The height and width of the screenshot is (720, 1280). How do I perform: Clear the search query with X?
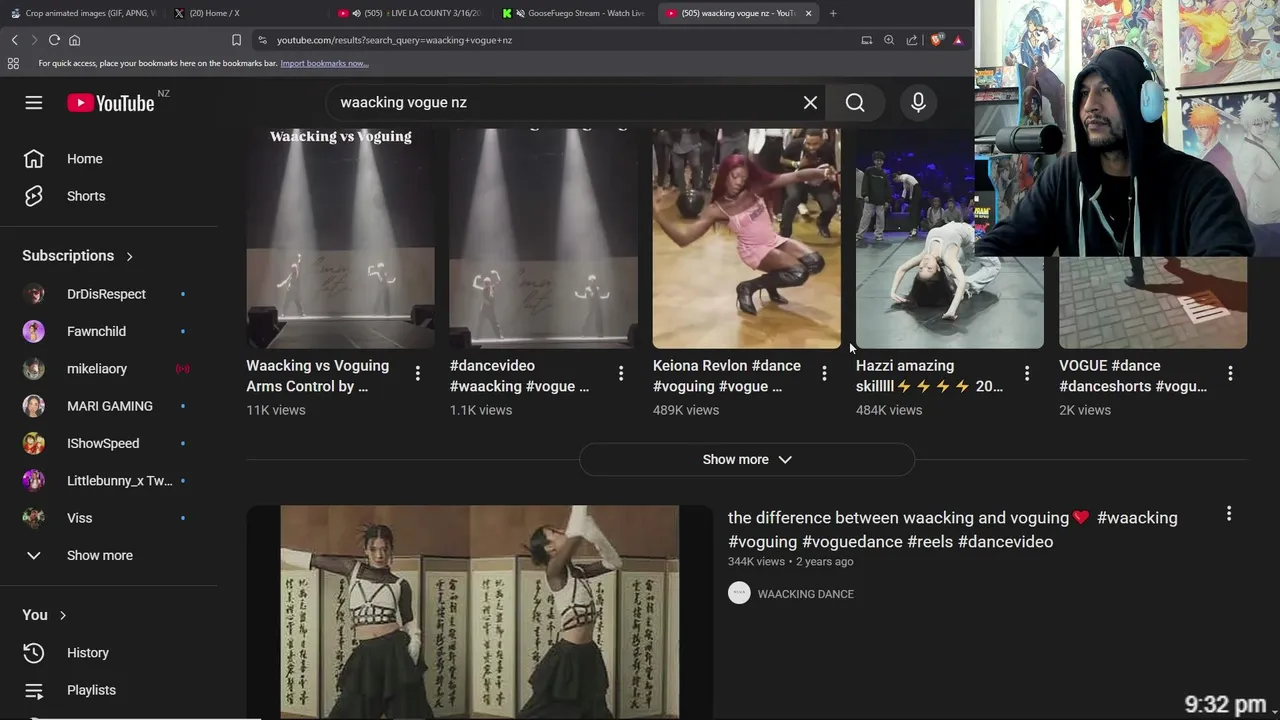pyautogui.click(x=810, y=102)
